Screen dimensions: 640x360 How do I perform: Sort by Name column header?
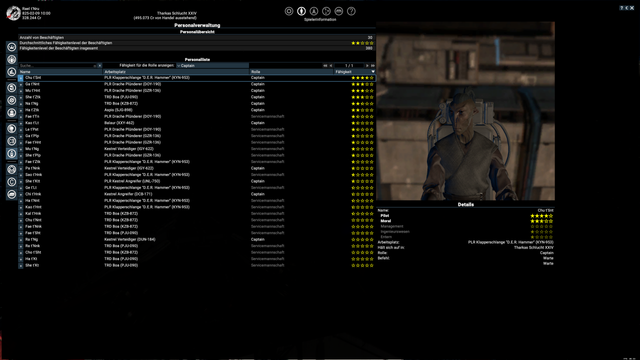pos(60,71)
